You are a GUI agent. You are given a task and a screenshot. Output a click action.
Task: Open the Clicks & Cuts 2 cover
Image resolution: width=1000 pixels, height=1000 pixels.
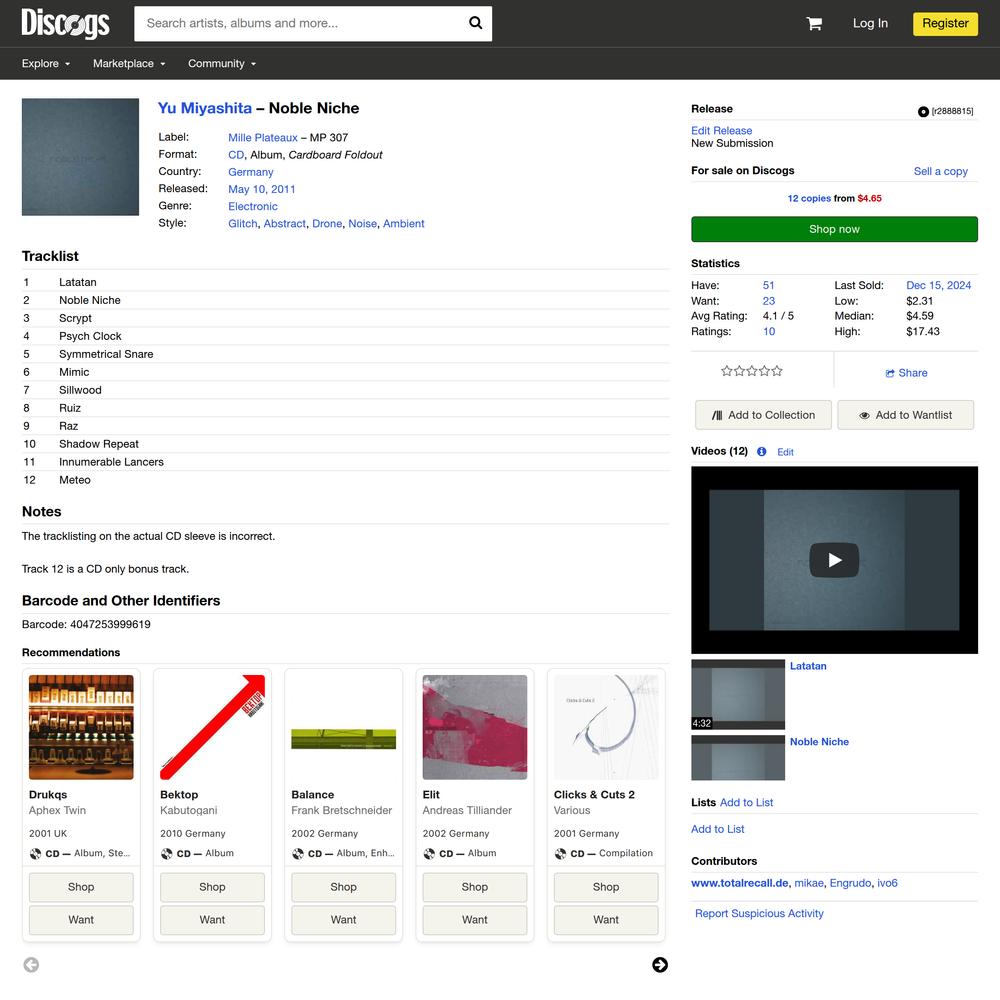pos(607,728)
